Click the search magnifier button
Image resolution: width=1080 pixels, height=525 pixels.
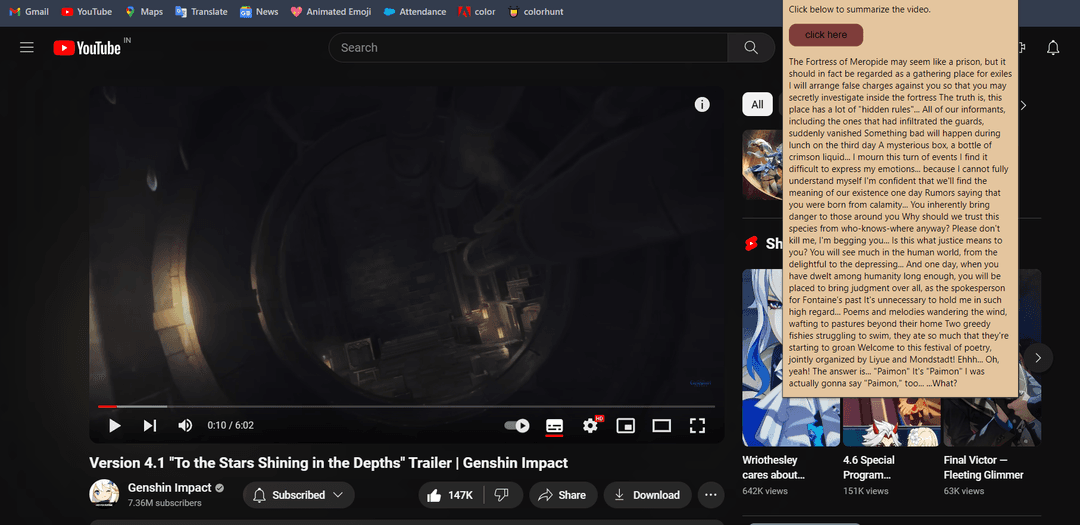click(751, 48)
